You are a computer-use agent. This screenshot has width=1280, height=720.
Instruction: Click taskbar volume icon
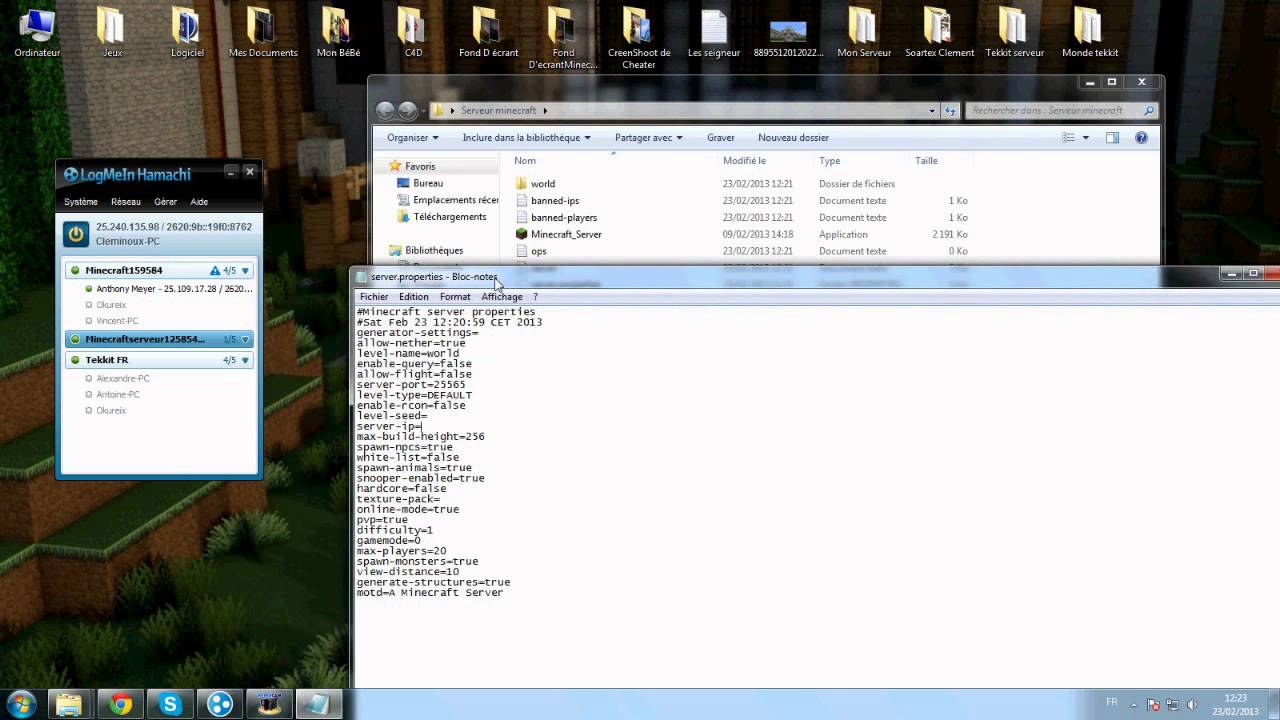click(x=1194, y=704)
